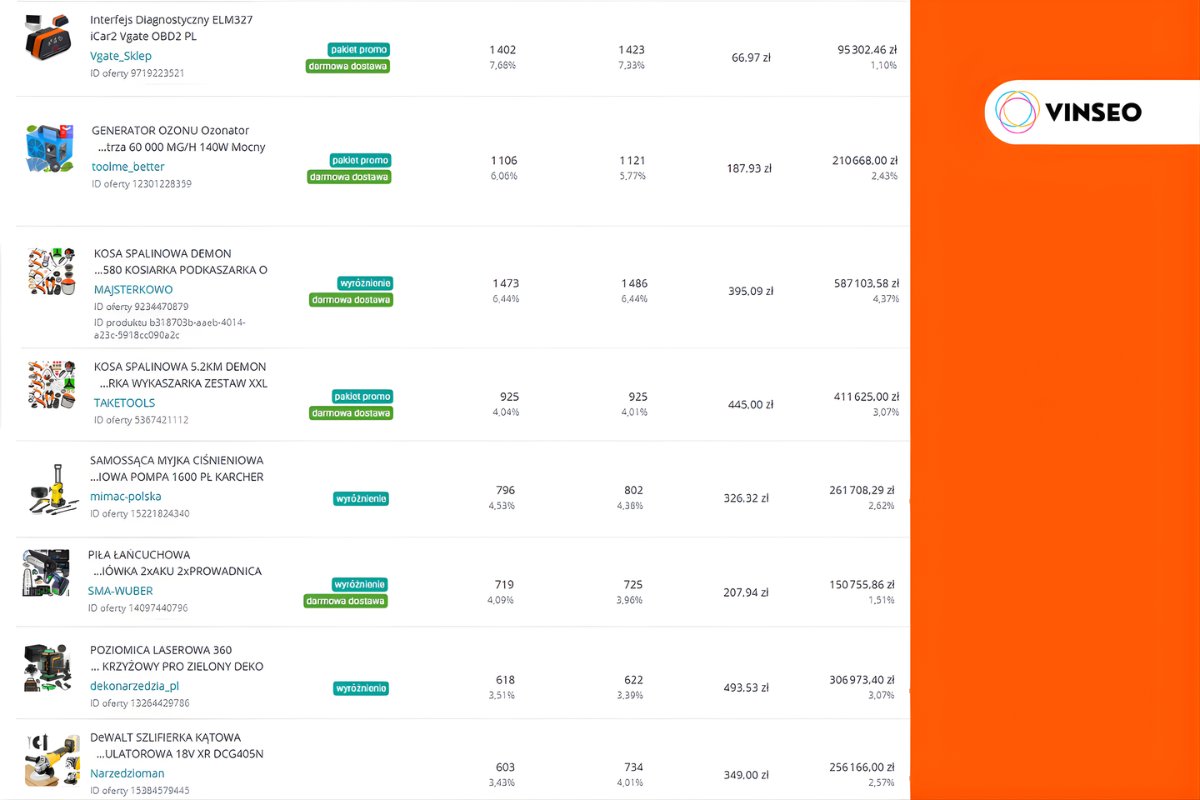Click darmowa dostawa badge for SMA-WUBER offer
The image size is (1200, 800).
click(346, 601)
